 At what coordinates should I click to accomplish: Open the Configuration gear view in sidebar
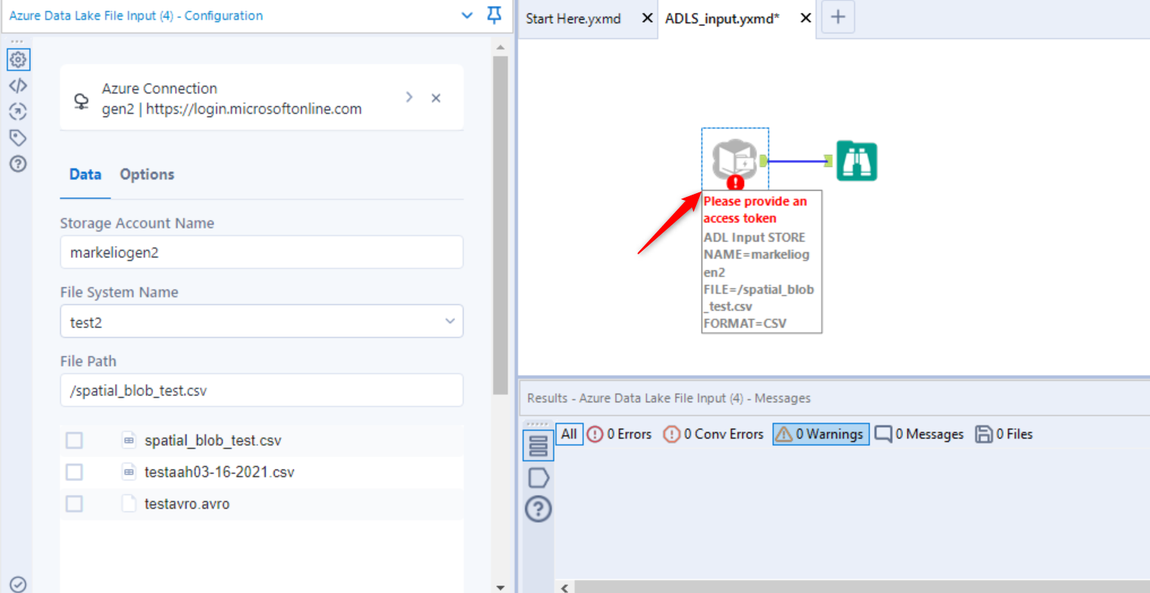[18, 59]
